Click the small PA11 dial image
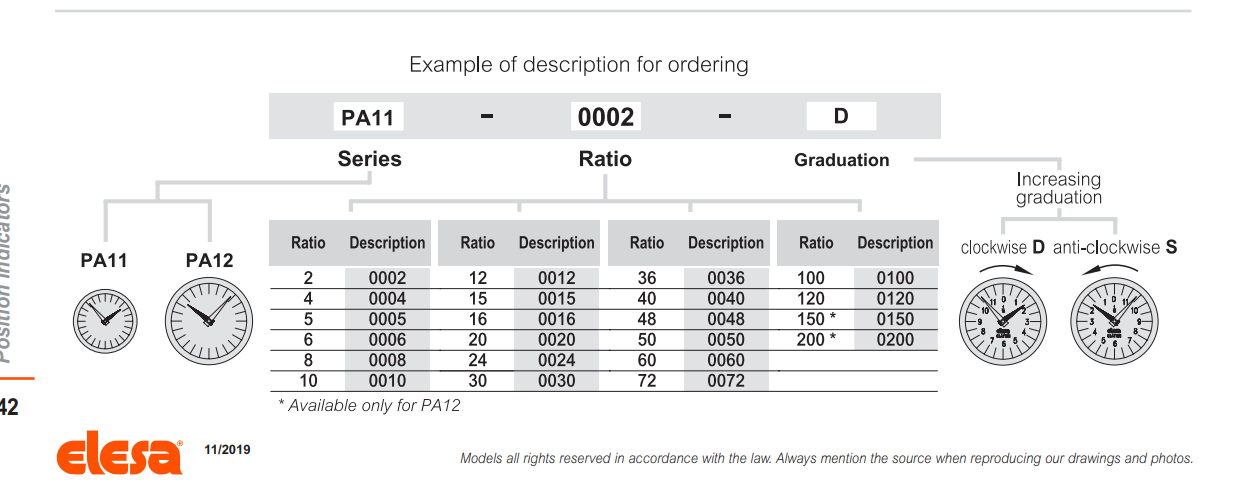 [105, 318]
